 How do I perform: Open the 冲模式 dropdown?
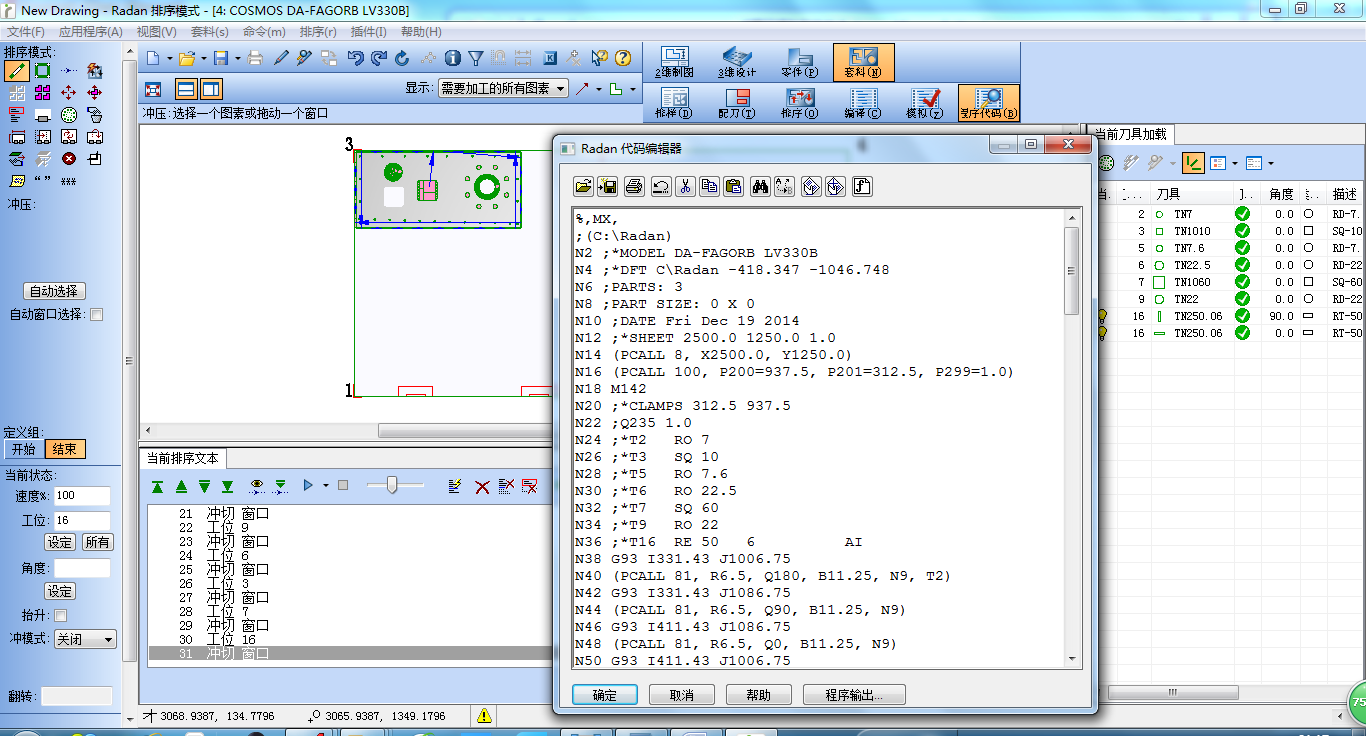(x=85, y=639)
